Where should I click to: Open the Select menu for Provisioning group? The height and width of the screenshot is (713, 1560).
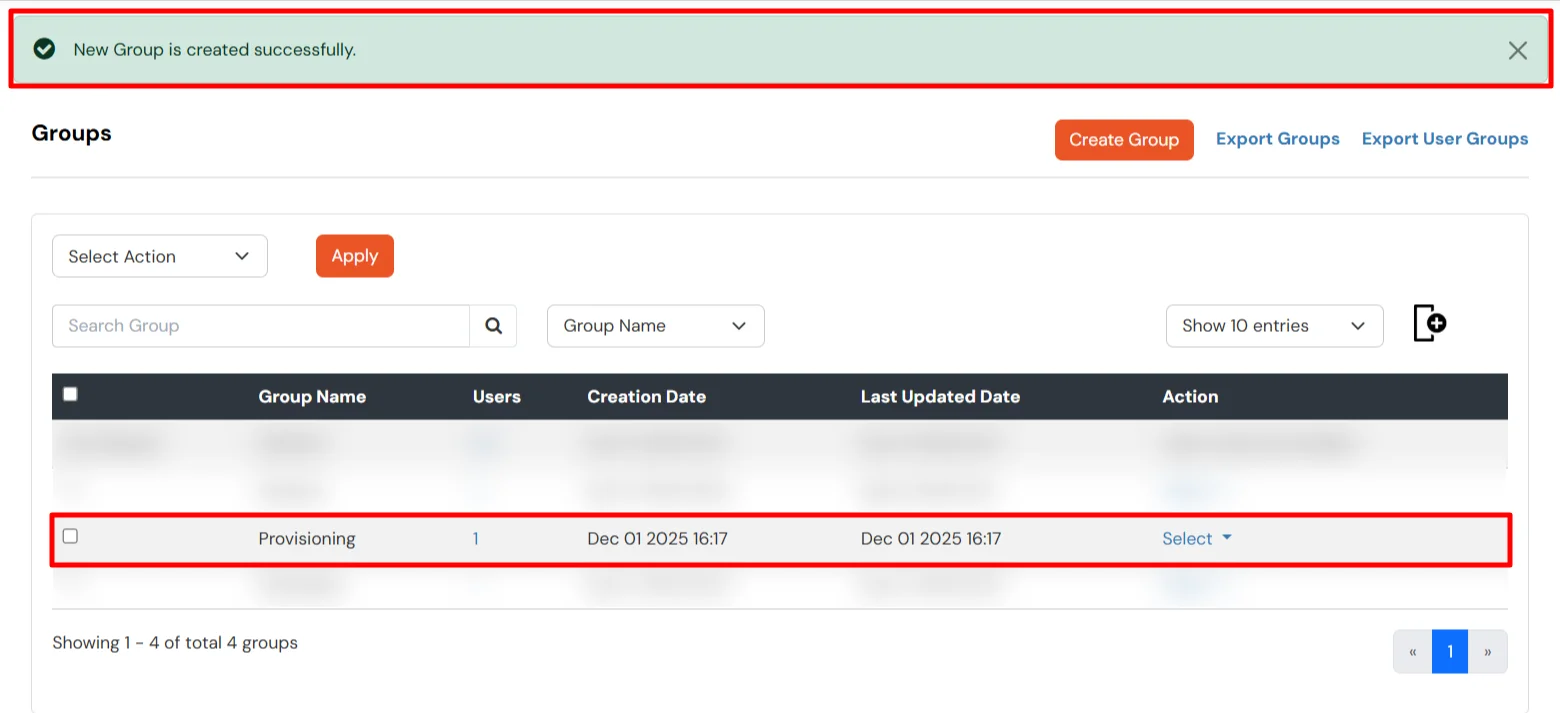[x=1188, y=538]
